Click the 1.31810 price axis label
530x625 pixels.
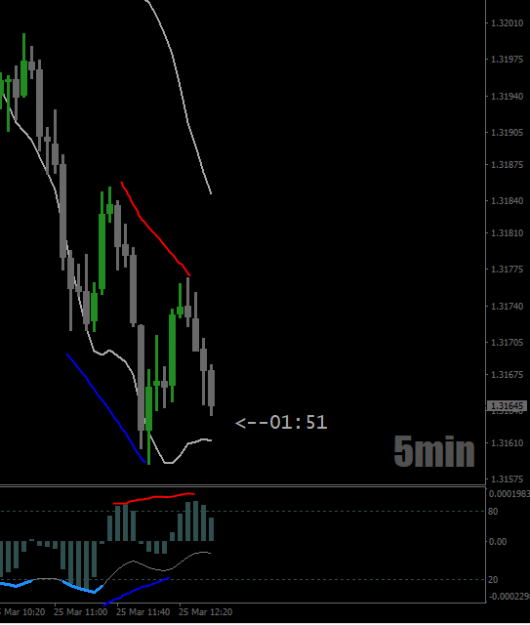point(507,233)
